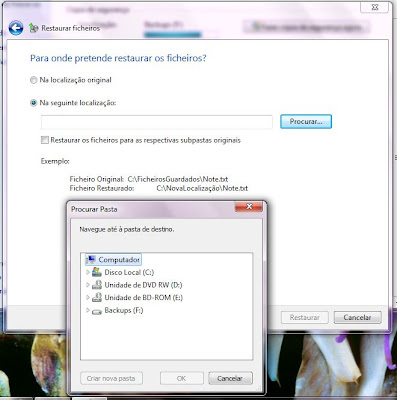Click the restore location text field
The image size is (397, 400).
pos(157,122)
